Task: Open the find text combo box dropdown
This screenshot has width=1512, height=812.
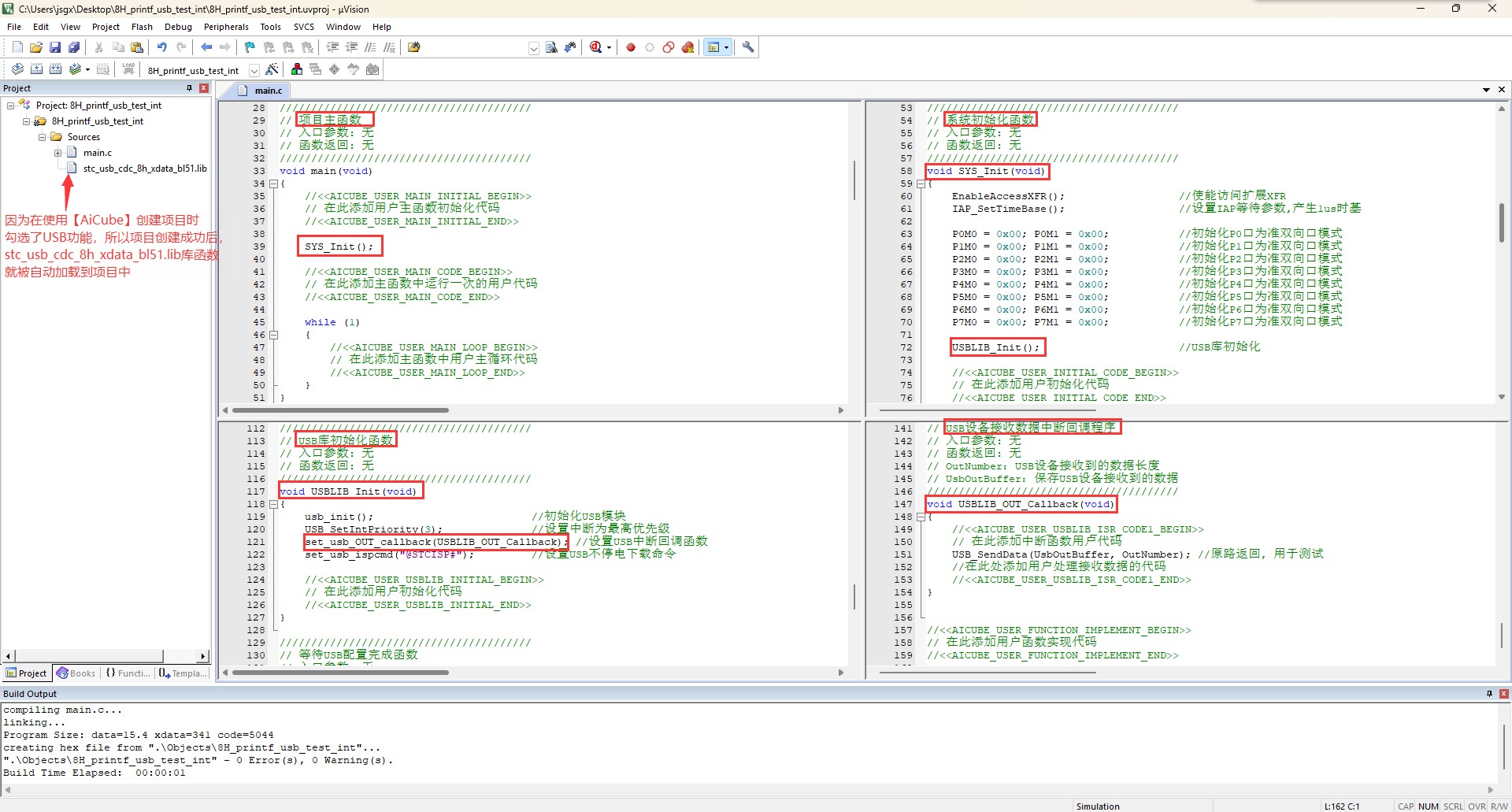Action: point(534,48)
